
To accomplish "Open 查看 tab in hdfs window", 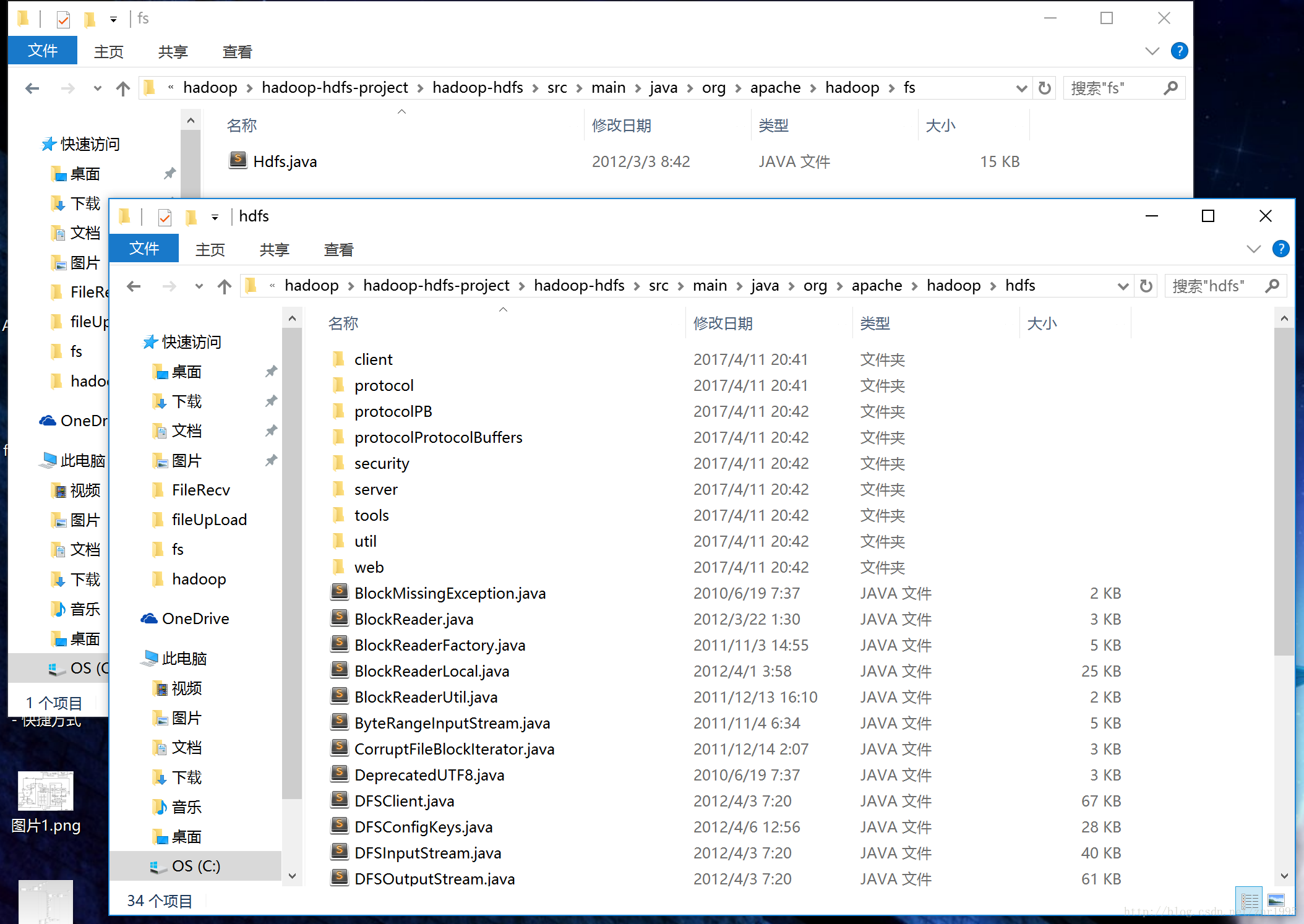I will coord(339,249).
